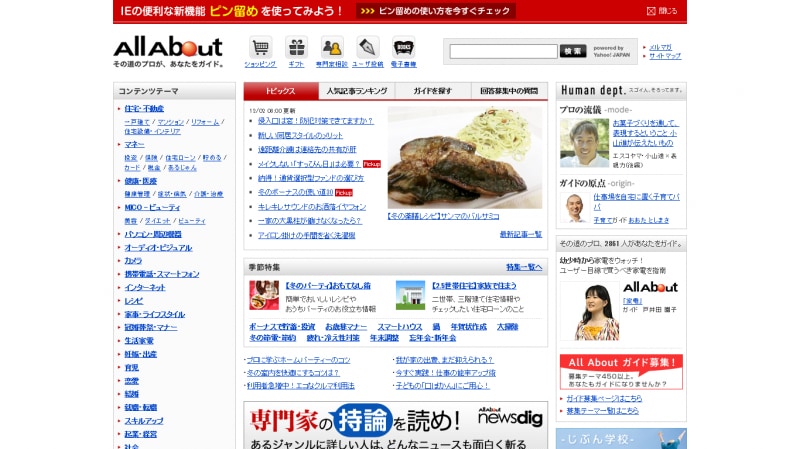This screenshot has height=449, width=800.
Task: Click All About ガイド募集 red banner
Action: pos(621,372)
